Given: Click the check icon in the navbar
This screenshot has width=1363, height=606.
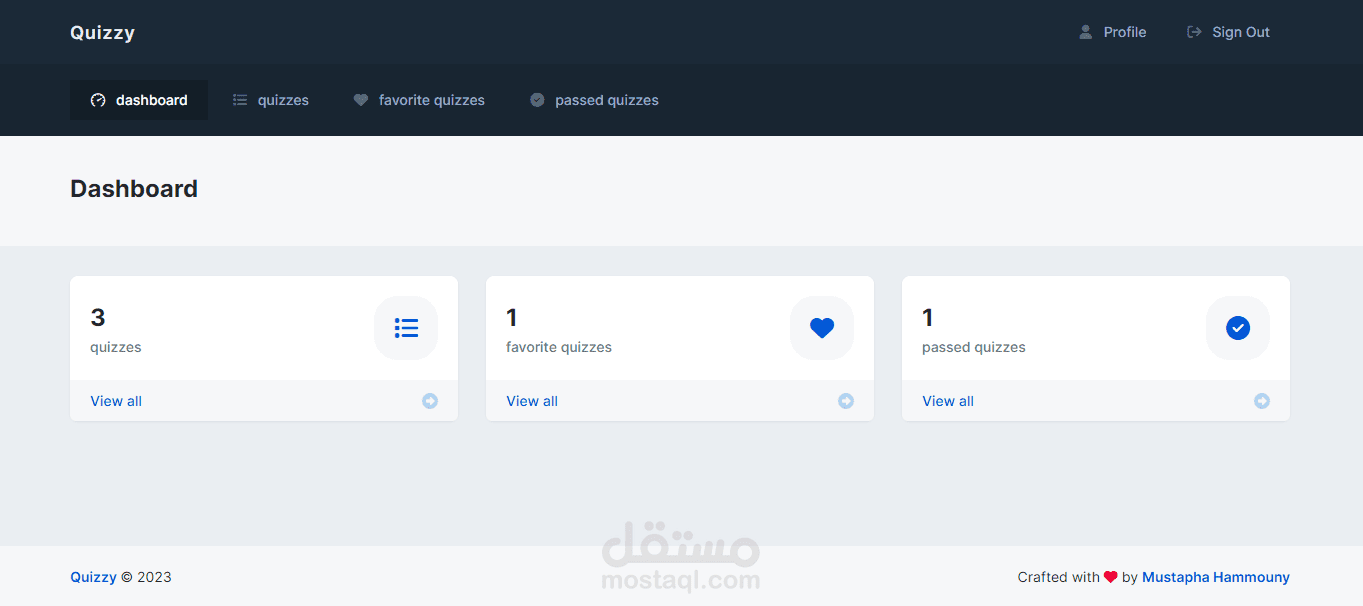Looking at the screenshot, I should click(x=537, y=100).
